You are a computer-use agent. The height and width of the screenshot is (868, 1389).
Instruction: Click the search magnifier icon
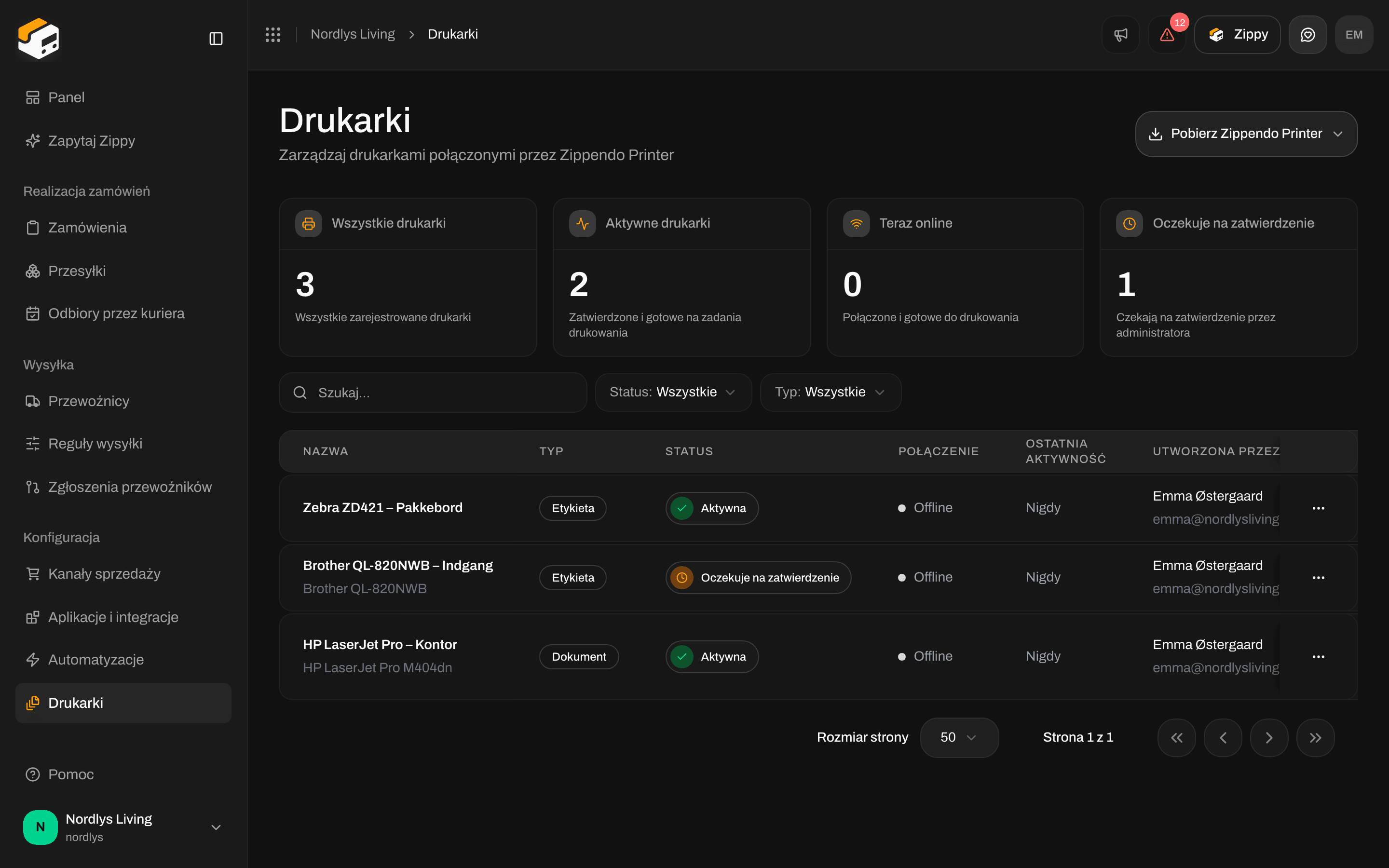coord(300,393)
